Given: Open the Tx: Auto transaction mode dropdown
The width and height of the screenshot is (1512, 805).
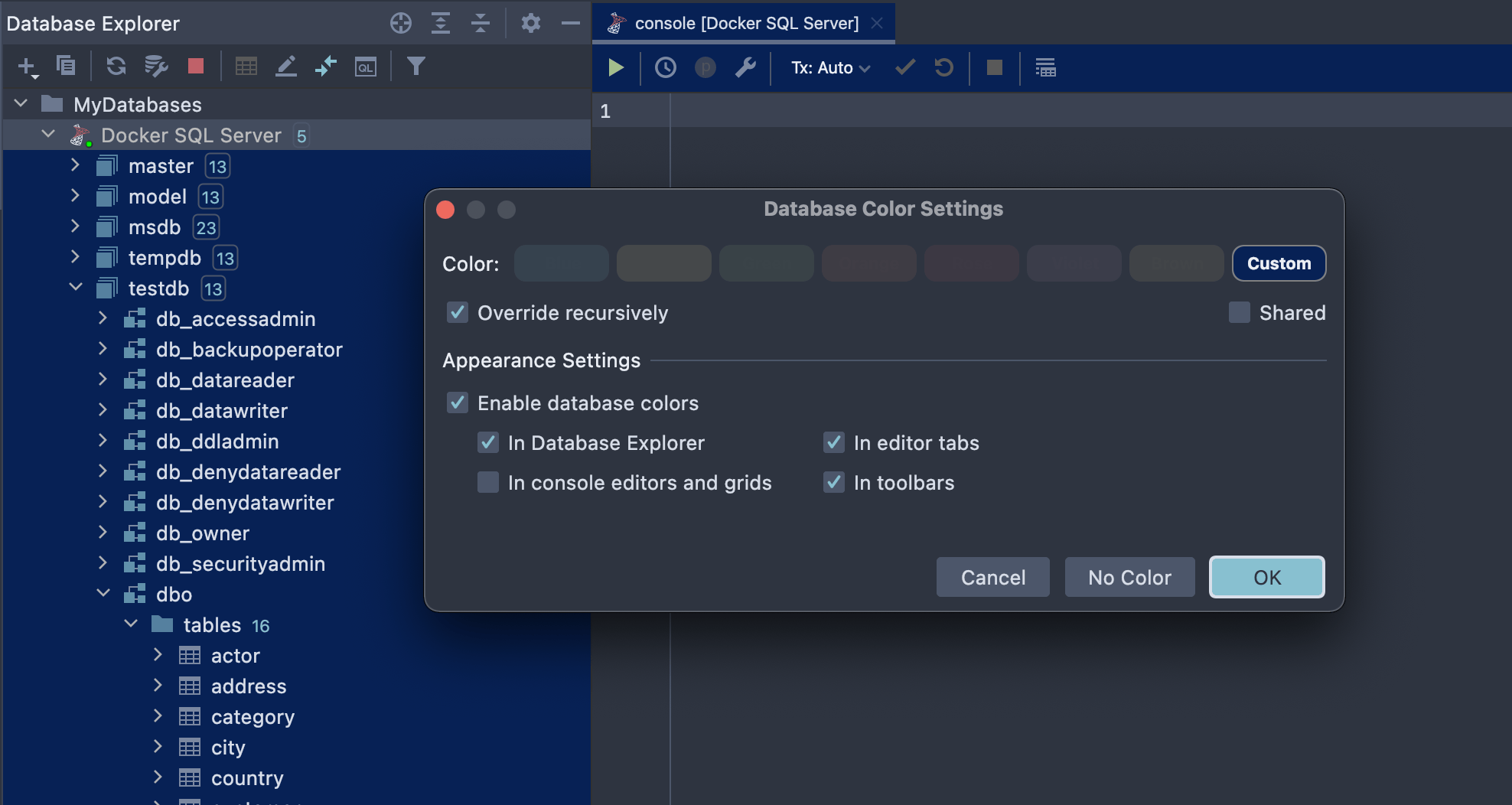Looking at the screenshot, I should [x=830, y=68].
